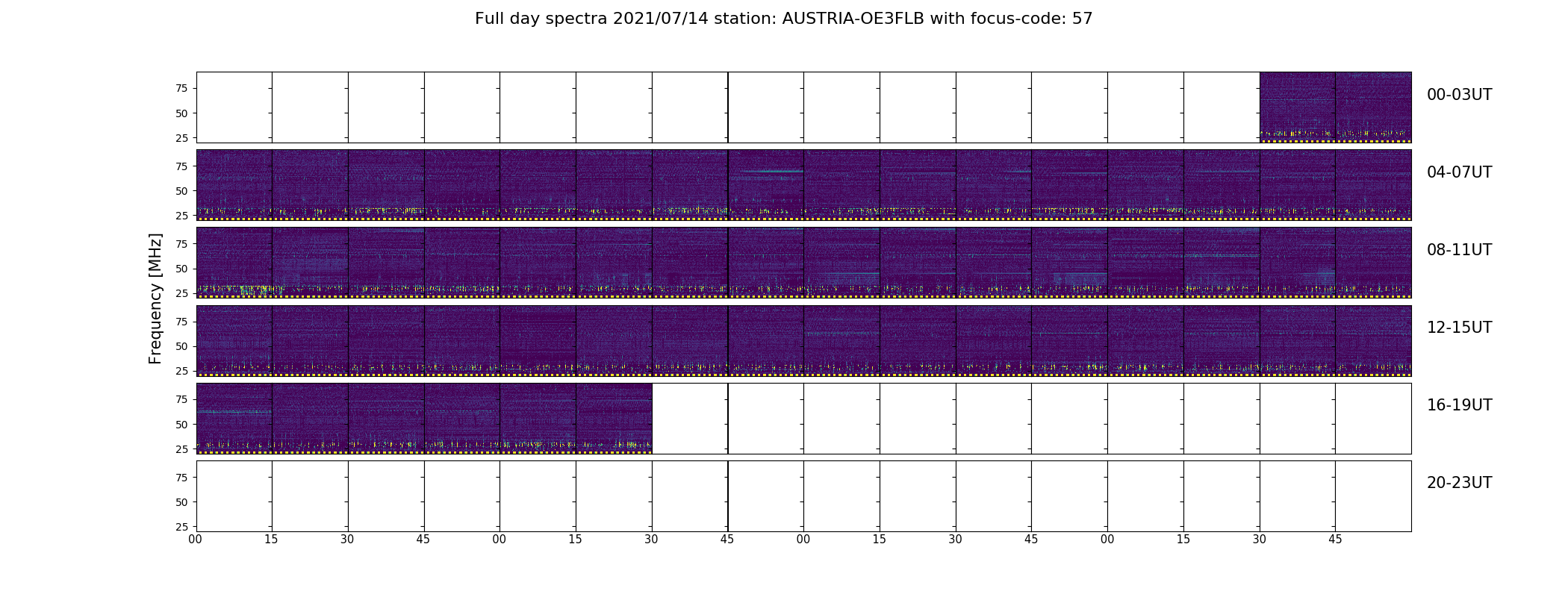Viewport: 1568px width, 597px height.
Task: Click the 25 MHz tick of the 00-03UT row
Action: (181, 138)
